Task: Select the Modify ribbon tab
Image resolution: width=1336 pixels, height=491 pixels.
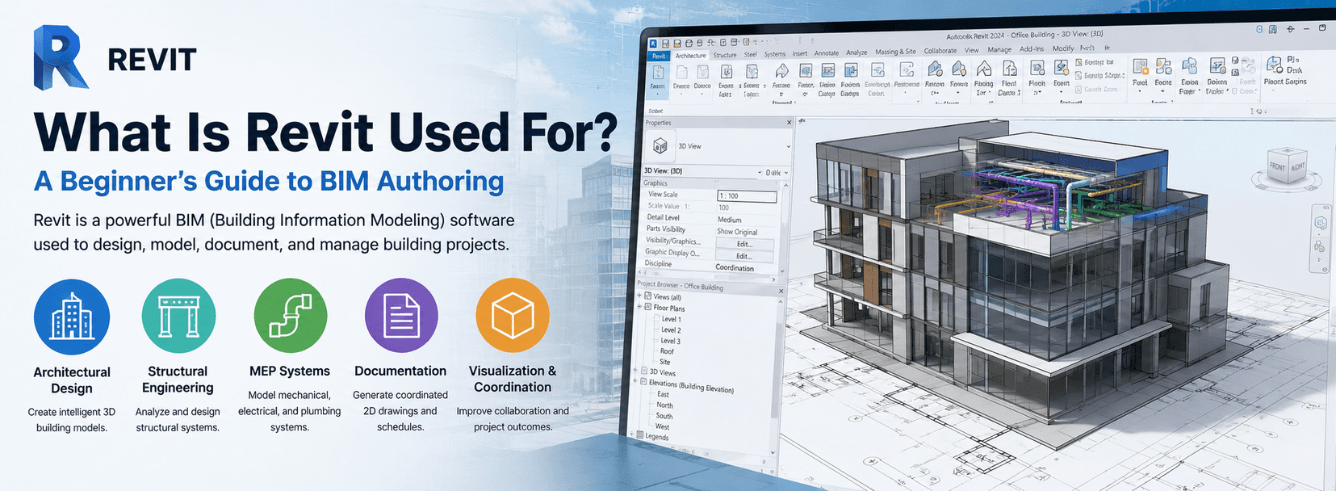Action: pyautogui.click(x=1063, y=48)
